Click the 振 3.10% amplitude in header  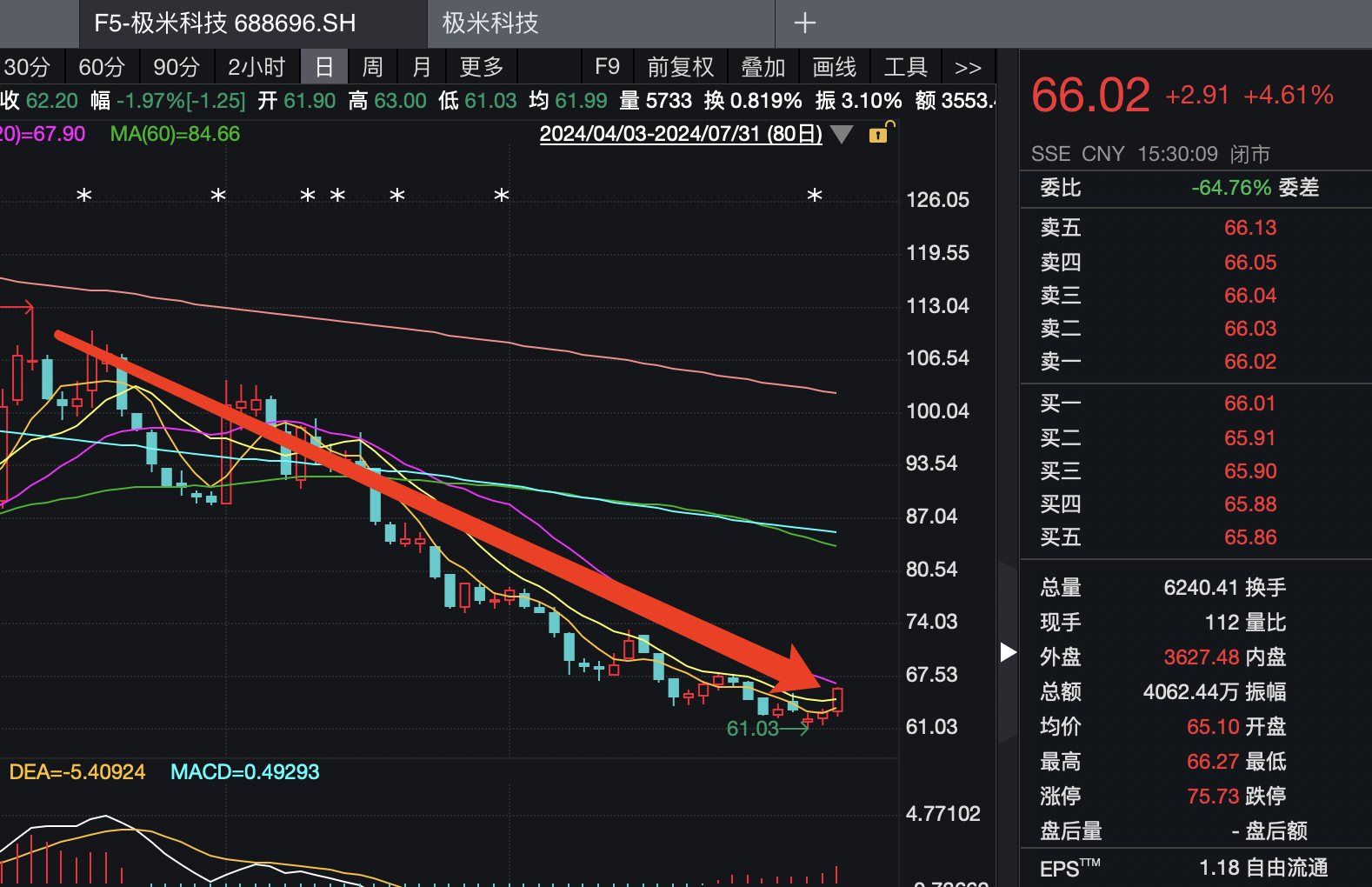click(x=858, y=101)
